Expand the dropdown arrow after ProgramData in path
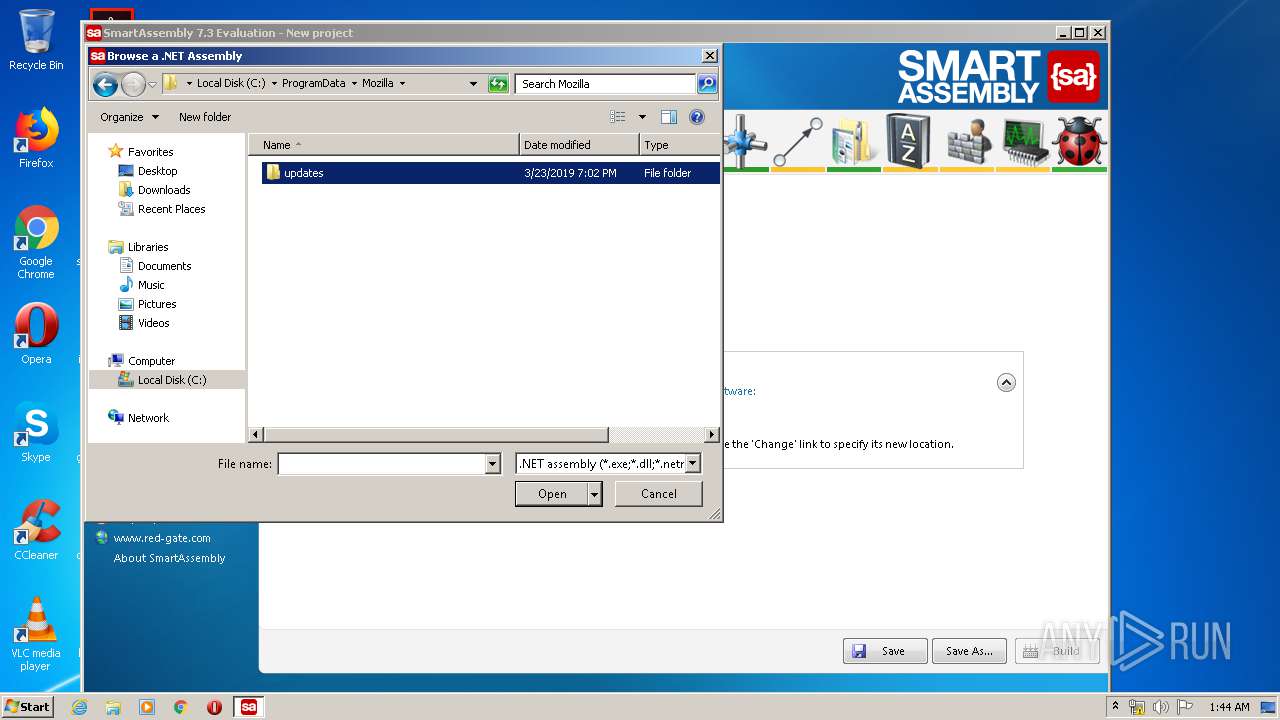Screen dimensions: 1280x720 pos(353,84)
